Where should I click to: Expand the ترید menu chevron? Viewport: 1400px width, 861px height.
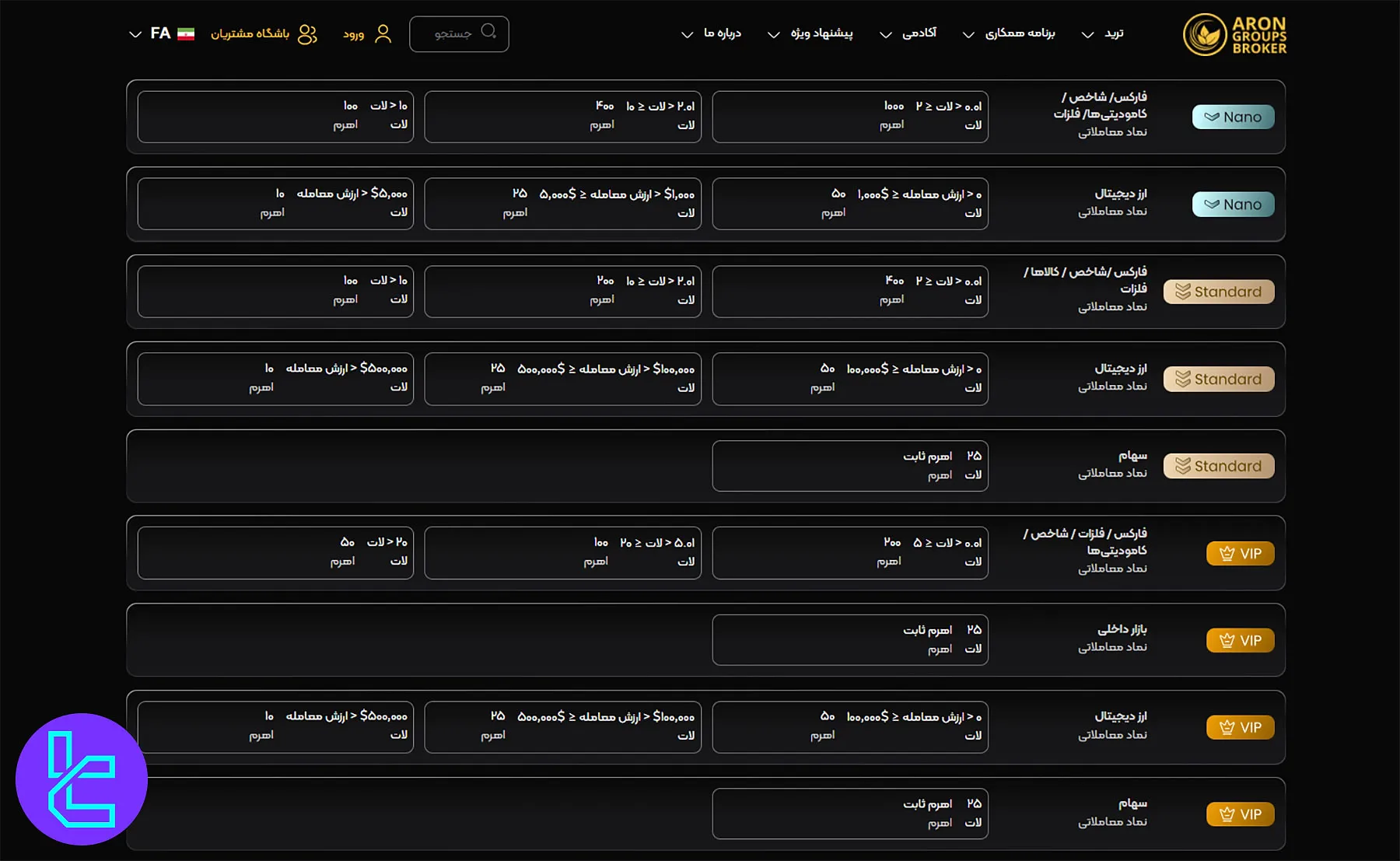[1088, 35]
